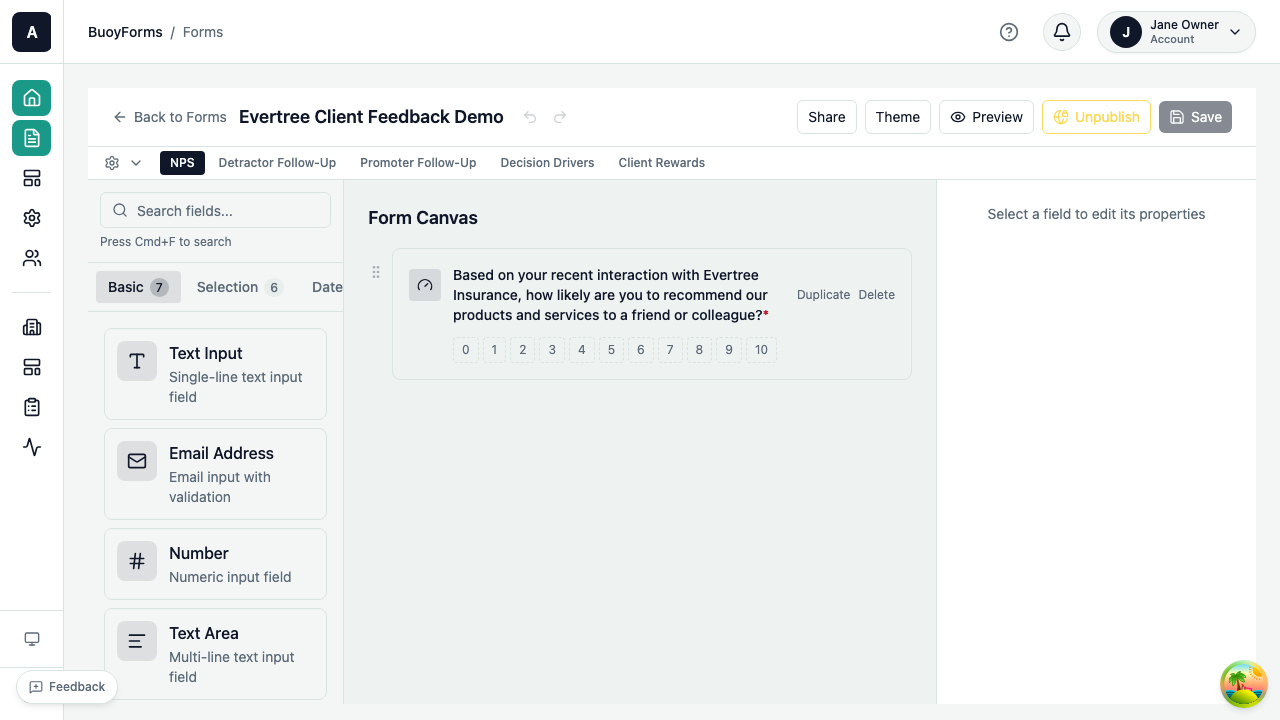Click inside the Search fields box
The width and height of the screenshot is (1280, 720).
(215, 210)
